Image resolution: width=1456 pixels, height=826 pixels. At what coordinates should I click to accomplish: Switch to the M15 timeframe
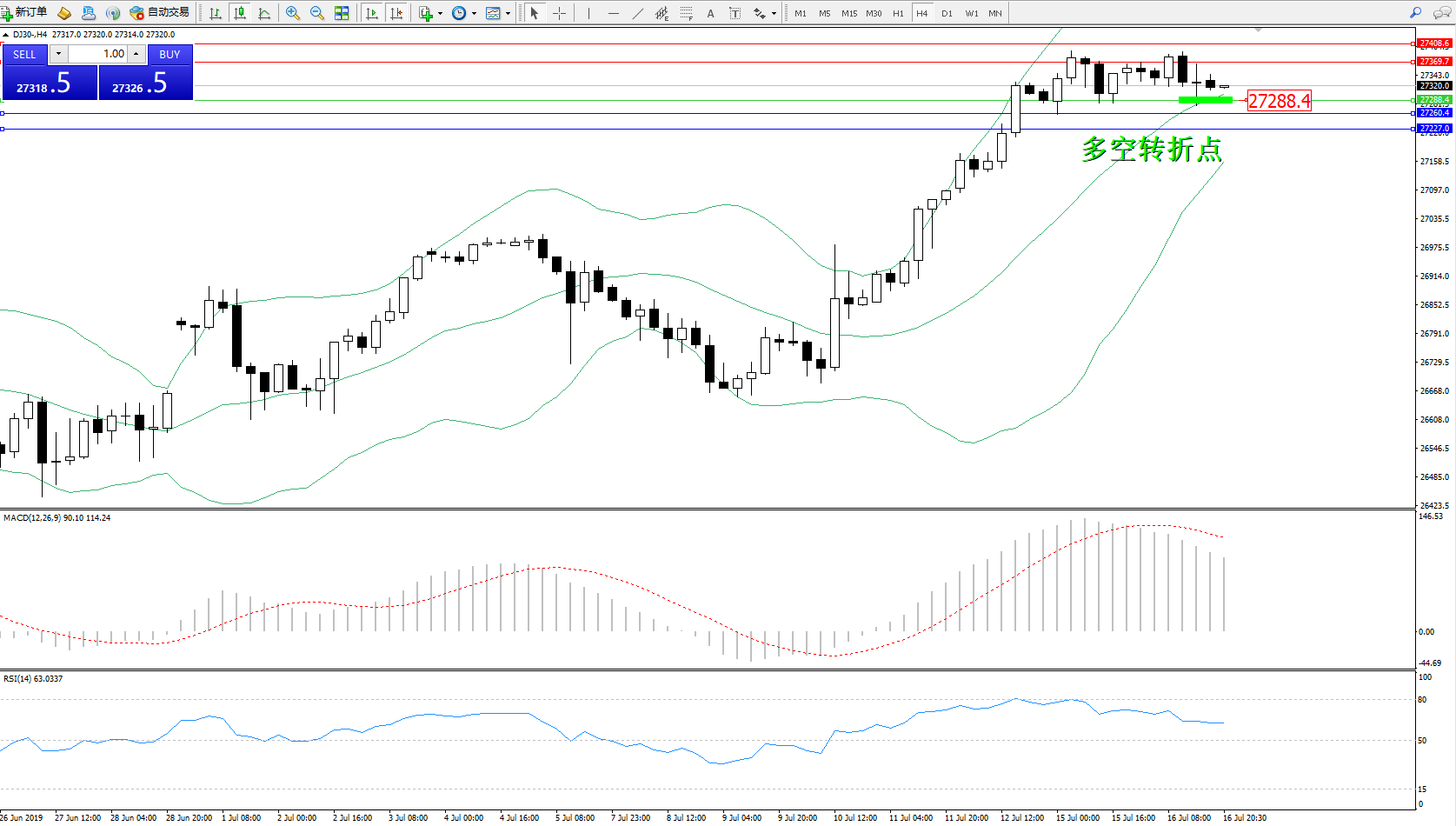pyautogui.click(x=848, y=13)
